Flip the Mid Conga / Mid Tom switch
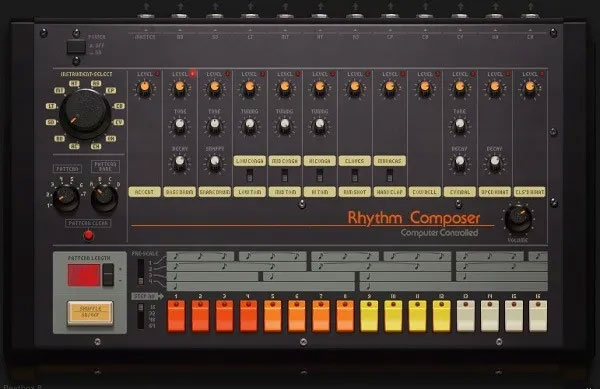Image resolution: width=600 pixels, height=389 pixels. (x=285, y=176)
